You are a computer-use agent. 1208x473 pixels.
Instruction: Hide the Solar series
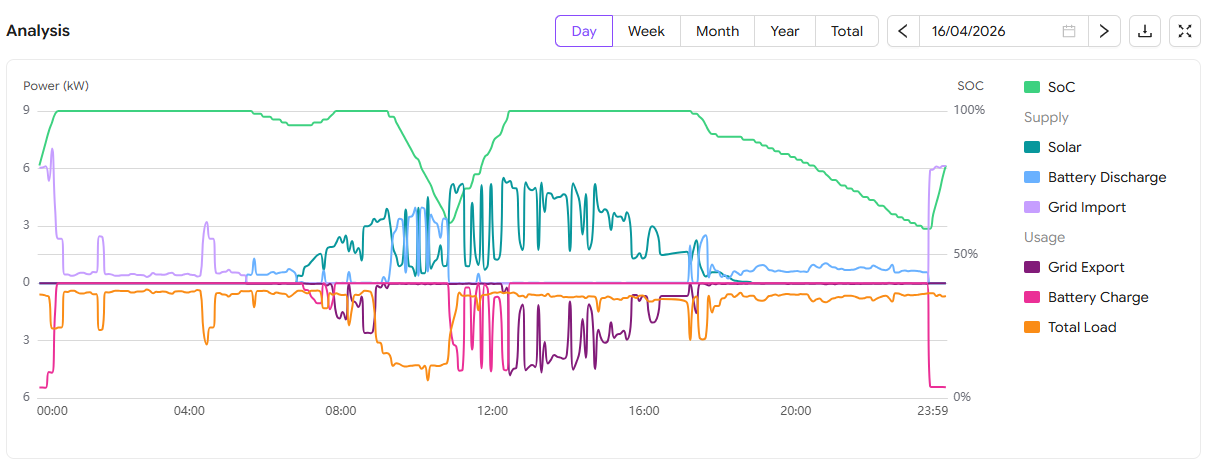coord(1064,148)
